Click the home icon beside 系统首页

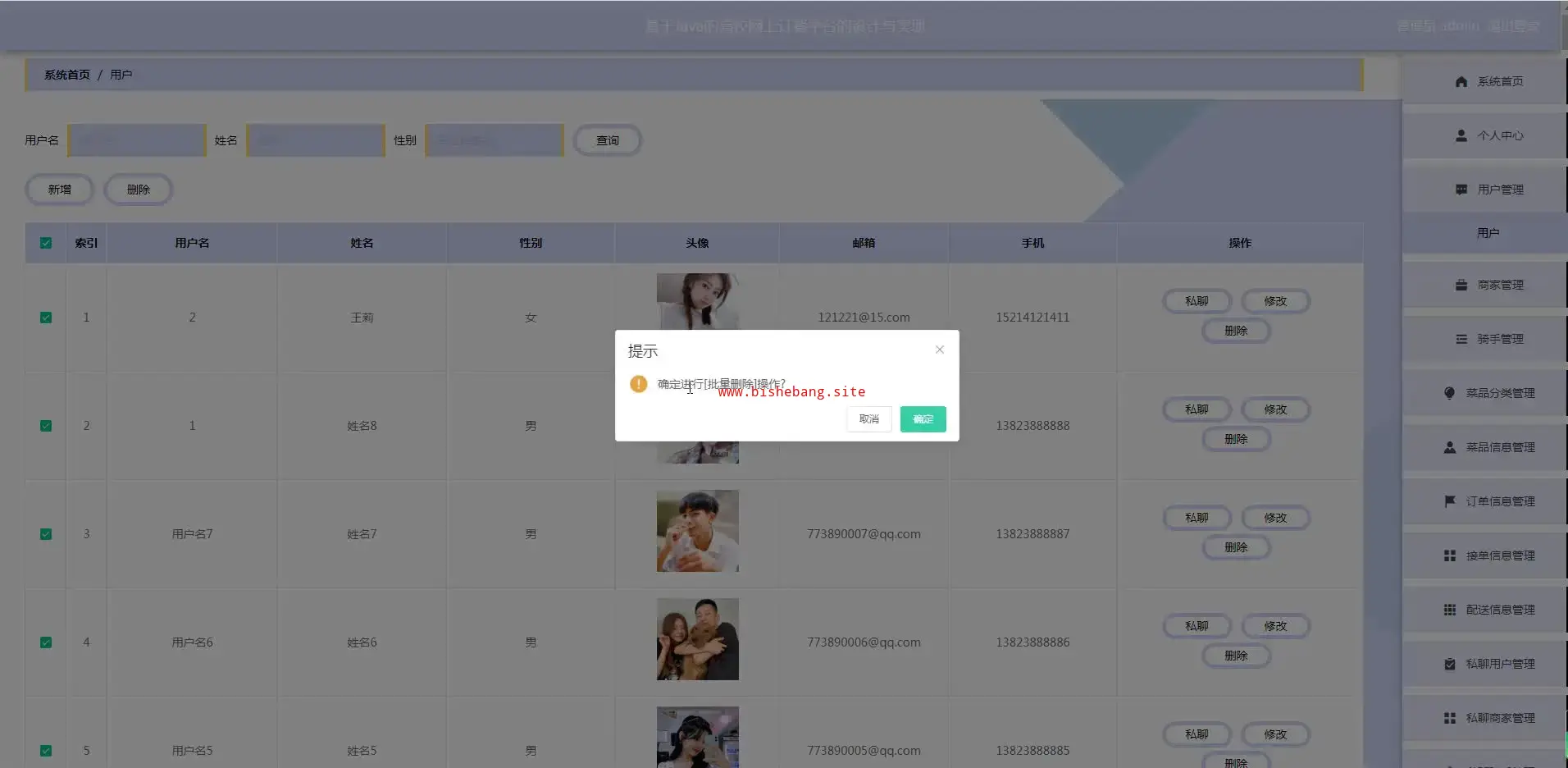(x=1461, y=82)
